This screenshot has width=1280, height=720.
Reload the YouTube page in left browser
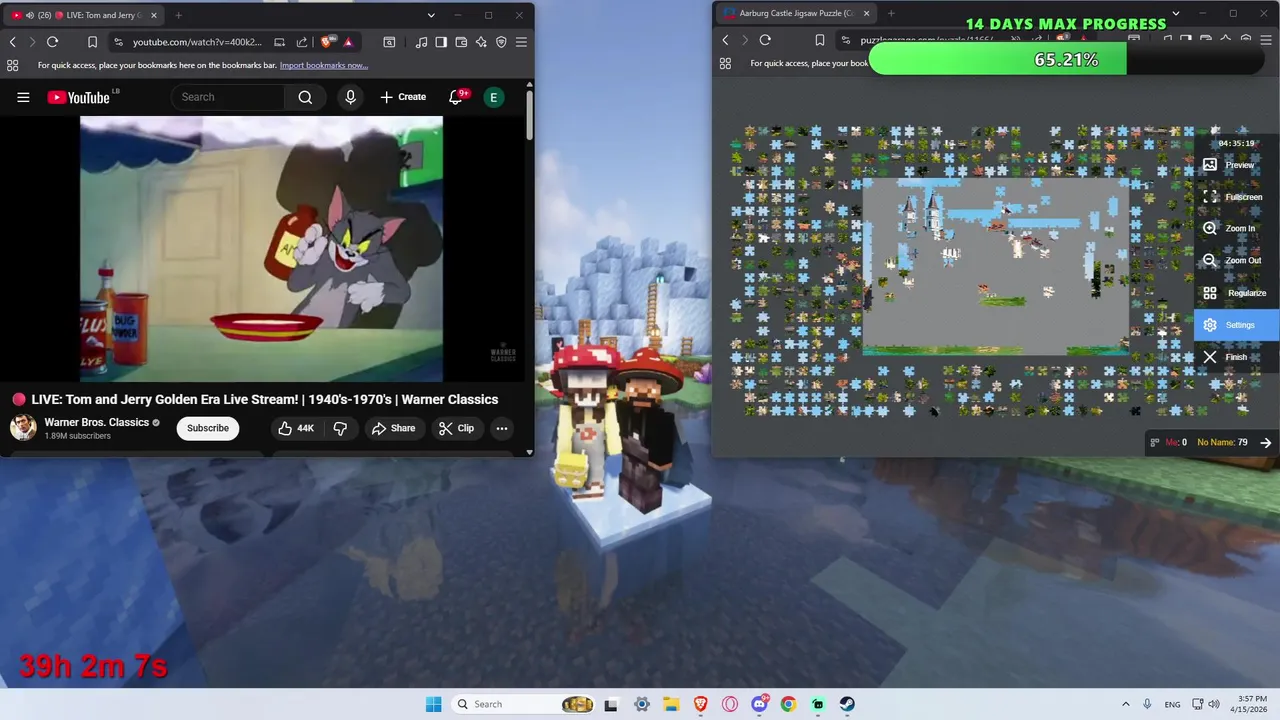pyautogui.click(x=52, y=42)
